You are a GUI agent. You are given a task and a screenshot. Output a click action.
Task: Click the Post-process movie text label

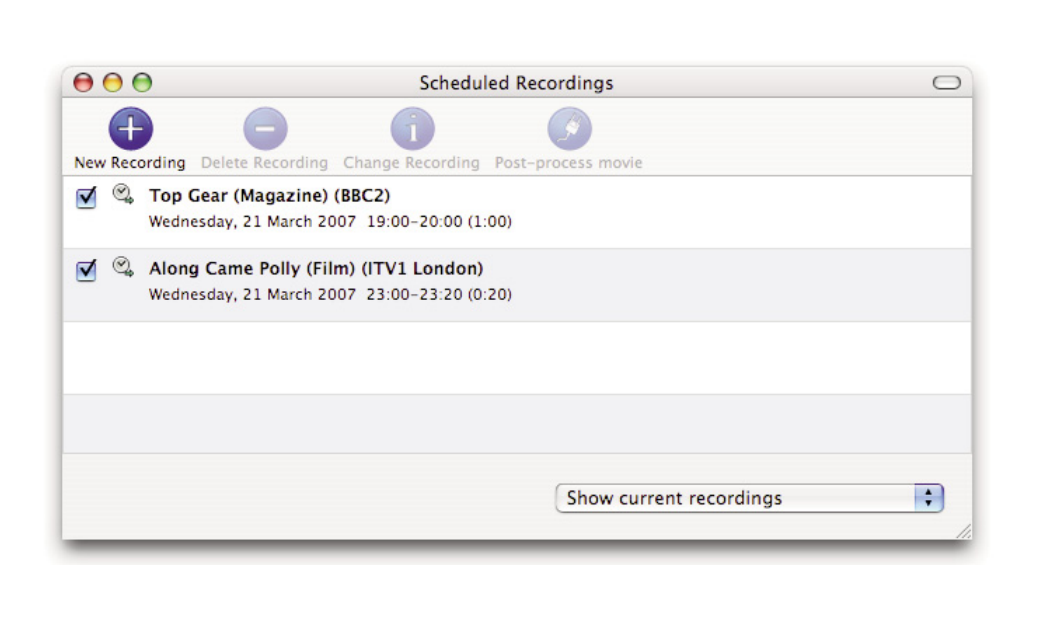point(569,163)
